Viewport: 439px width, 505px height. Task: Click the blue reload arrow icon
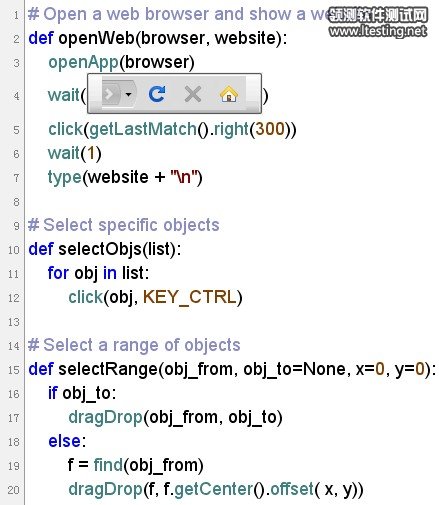point(157,94)
